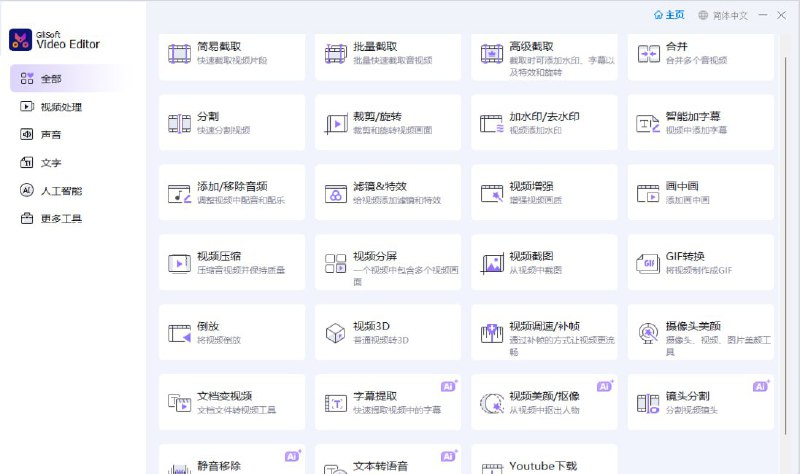
Task: Open the 视频分屏 split-screen icon
Action: (336, 264)
